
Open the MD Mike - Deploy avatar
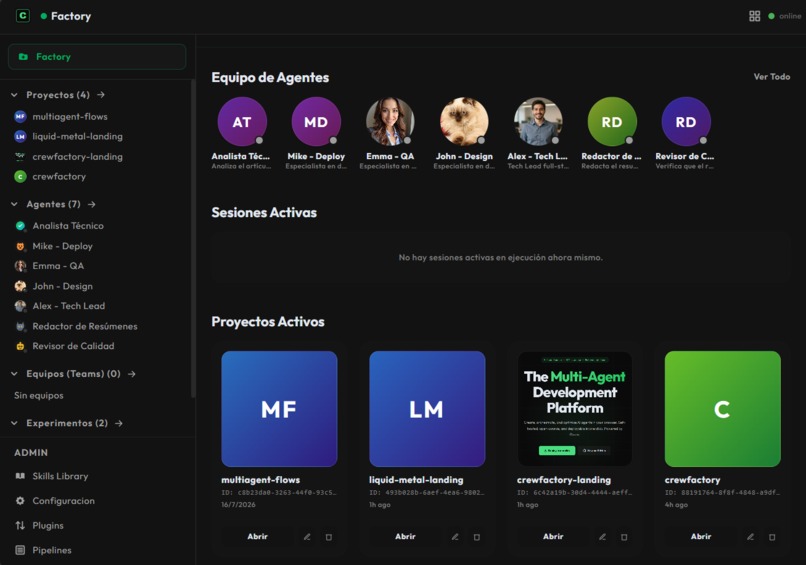(x=316, y=121)
